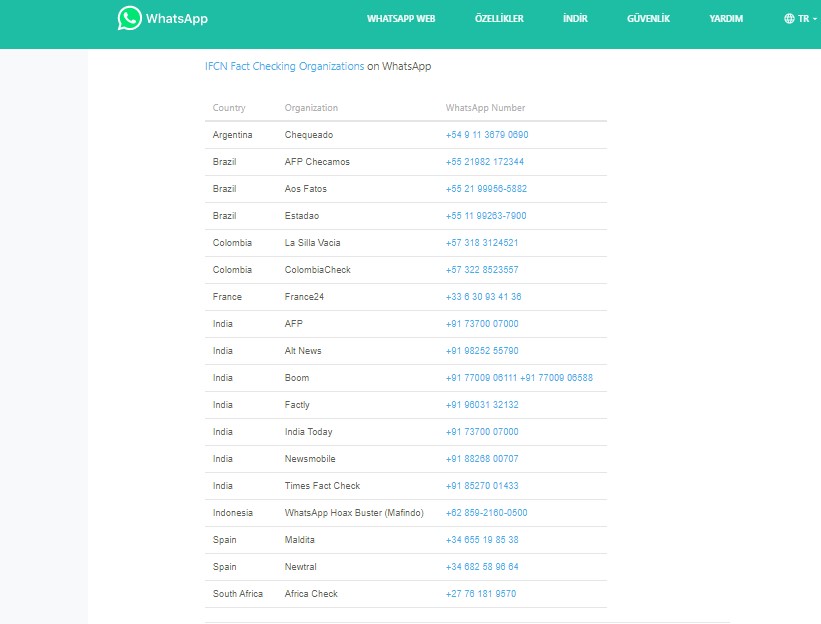Open the GÜVENLİK section

(648, 19)
